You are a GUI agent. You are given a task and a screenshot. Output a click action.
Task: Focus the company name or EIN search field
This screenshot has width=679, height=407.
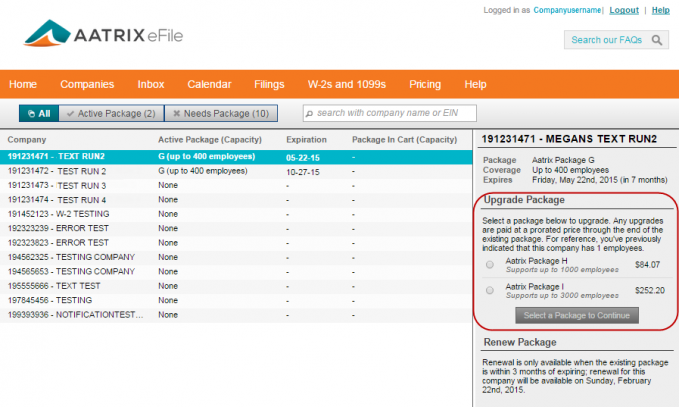pyautogui.click(x=390, y=113)
